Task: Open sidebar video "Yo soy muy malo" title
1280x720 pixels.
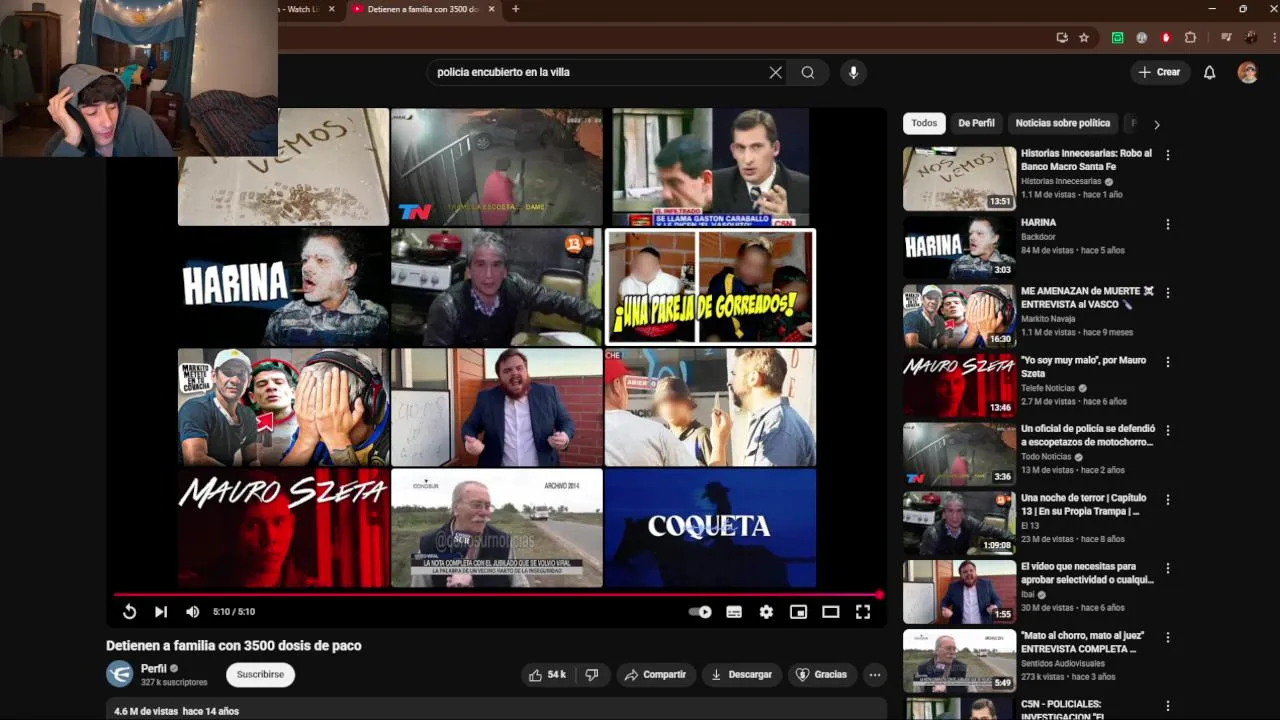Action: (1083, 366)
